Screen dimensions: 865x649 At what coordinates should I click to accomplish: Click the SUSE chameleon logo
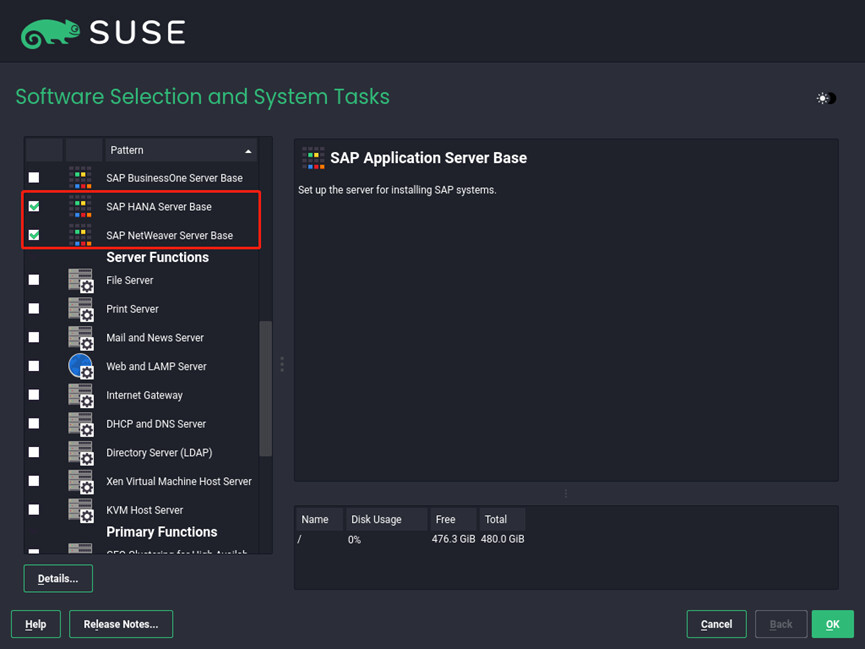(x=50, y=33)
